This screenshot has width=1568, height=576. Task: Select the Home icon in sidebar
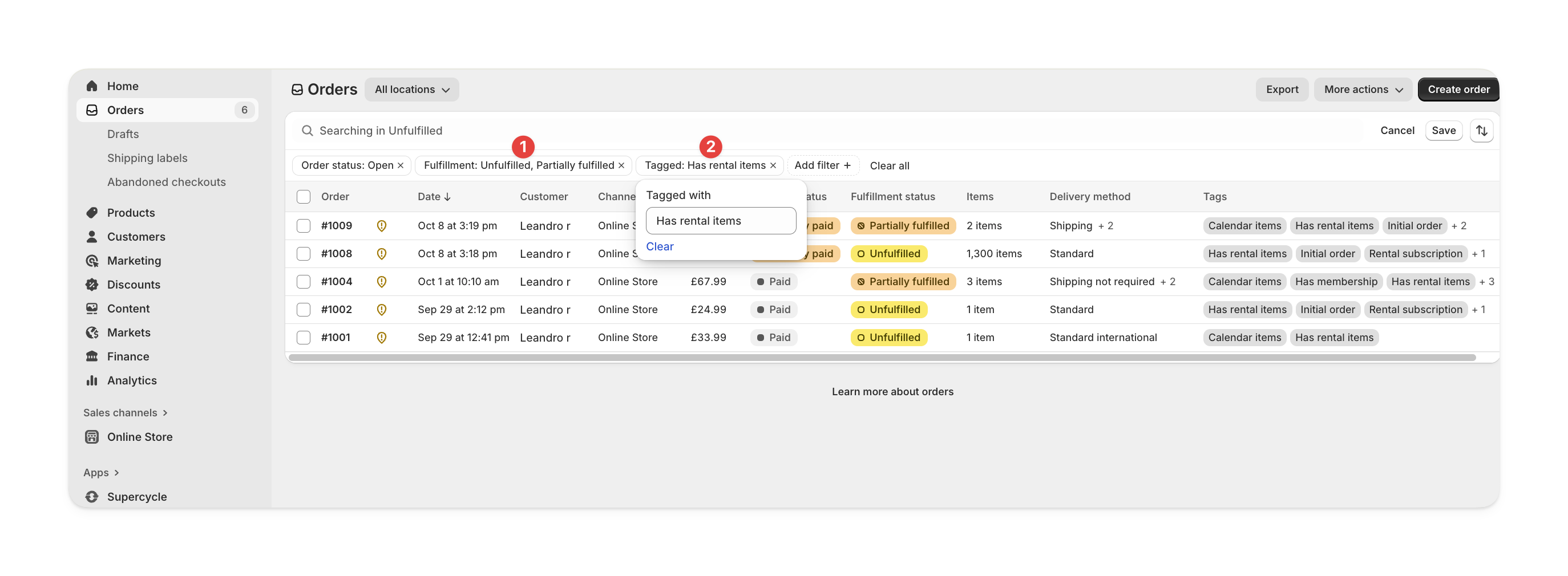92,86
